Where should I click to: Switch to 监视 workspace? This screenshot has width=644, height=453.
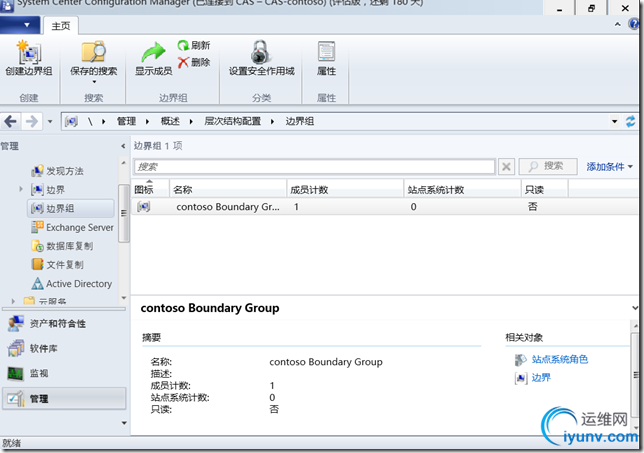tap(64, 373)
